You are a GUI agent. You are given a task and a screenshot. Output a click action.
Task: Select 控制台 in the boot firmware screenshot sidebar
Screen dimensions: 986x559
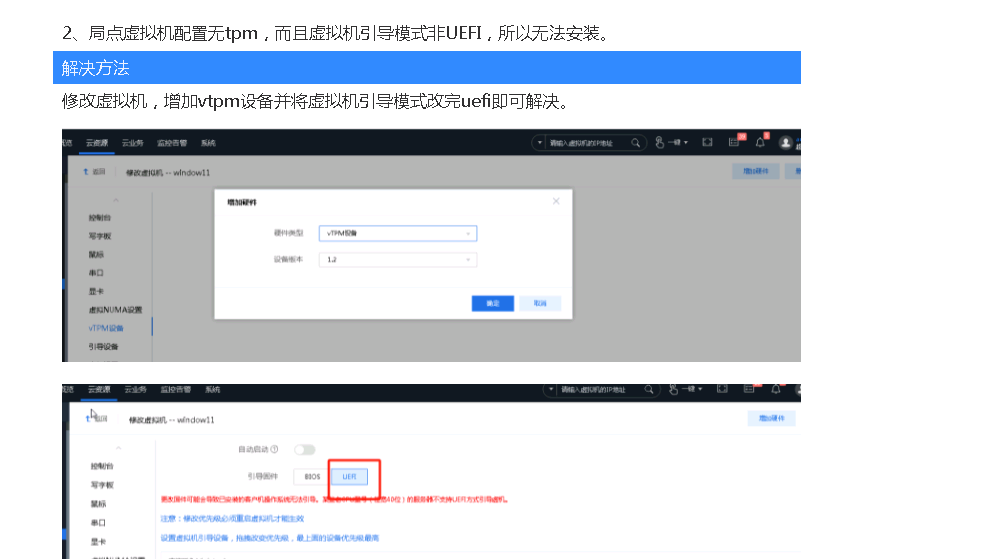click(x=102, y=467)
